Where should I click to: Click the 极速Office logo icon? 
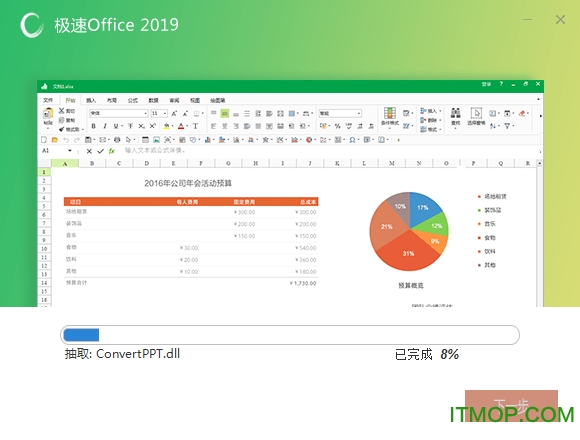click(31, 25)
